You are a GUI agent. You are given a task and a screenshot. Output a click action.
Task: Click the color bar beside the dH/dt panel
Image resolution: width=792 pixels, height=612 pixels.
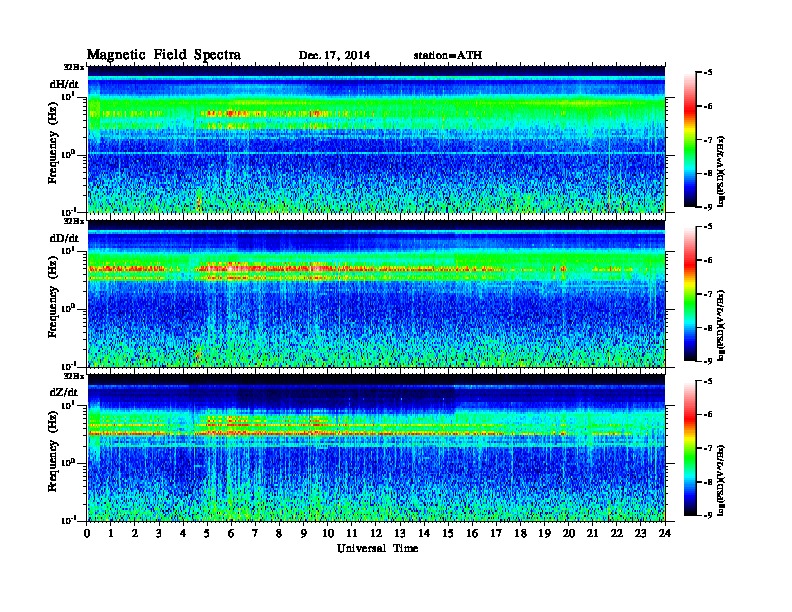click(x=690, y=140)
